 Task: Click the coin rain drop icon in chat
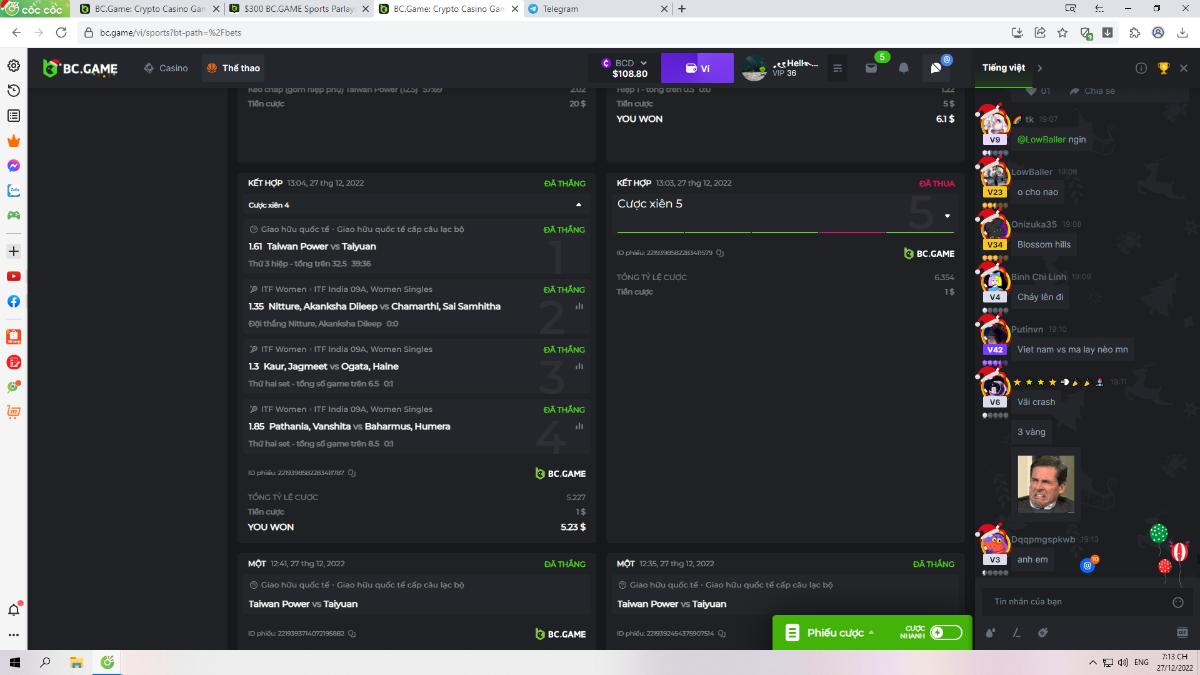point(990,632)
